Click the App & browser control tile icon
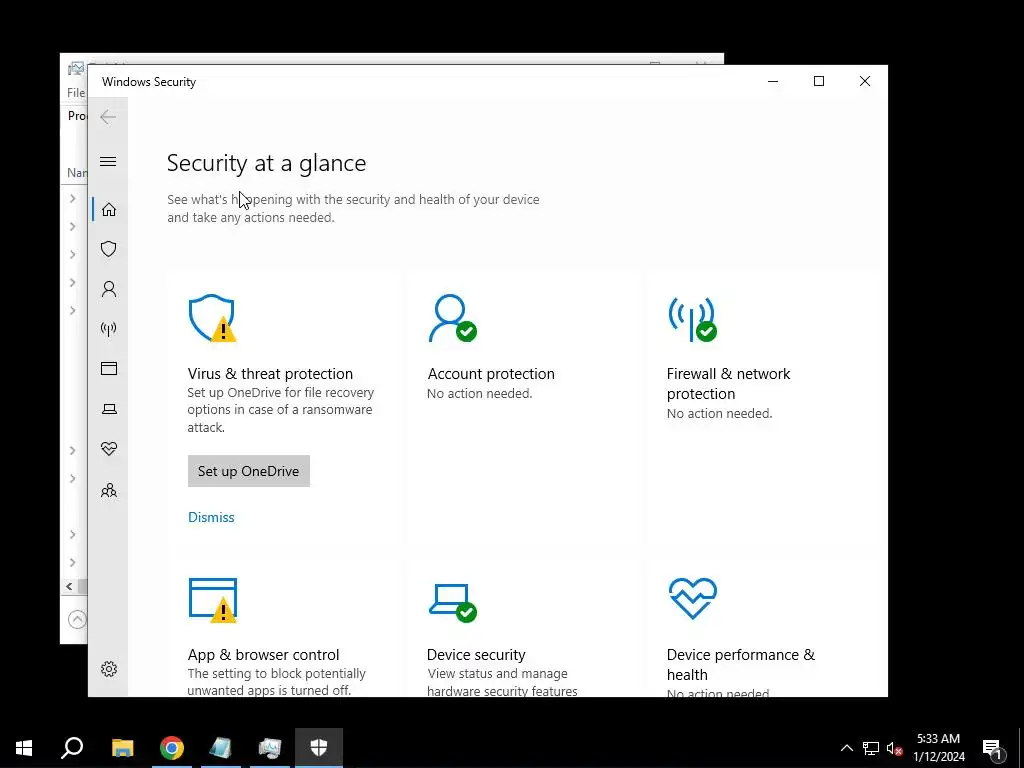The height and width of the screenshot is (768, 1024). click(212, 600)
